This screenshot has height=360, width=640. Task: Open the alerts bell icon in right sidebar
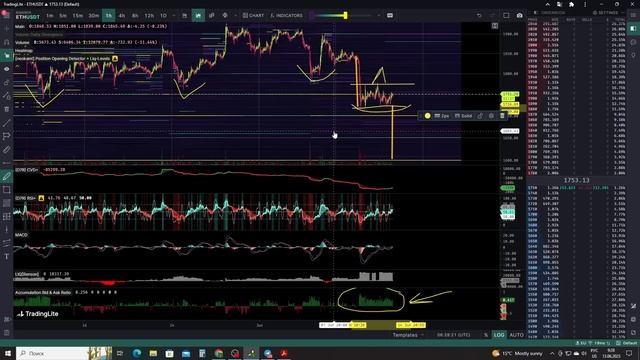click(633, 55)
